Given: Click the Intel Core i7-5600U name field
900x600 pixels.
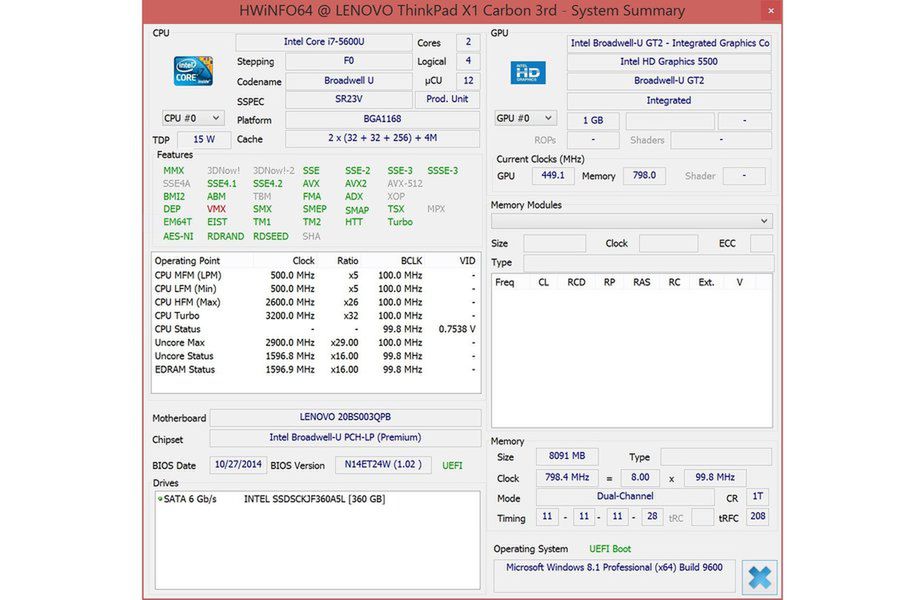Looking at the screenshot, I should [x=324, y=42].
